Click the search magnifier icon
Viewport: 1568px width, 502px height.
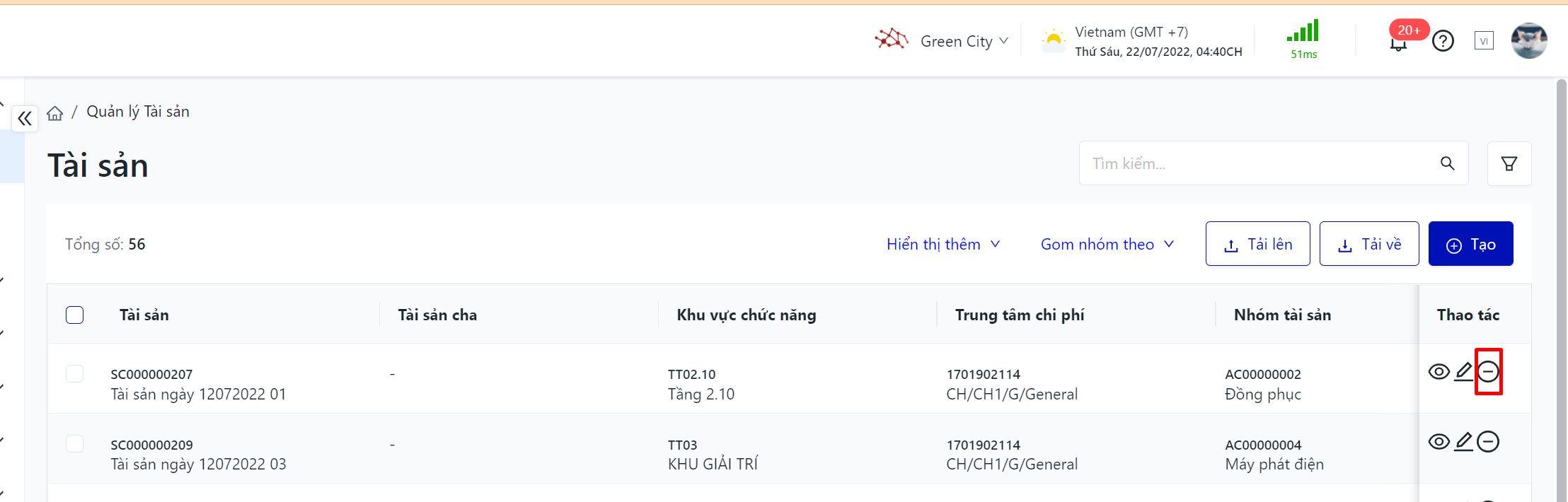[1448, 164]
